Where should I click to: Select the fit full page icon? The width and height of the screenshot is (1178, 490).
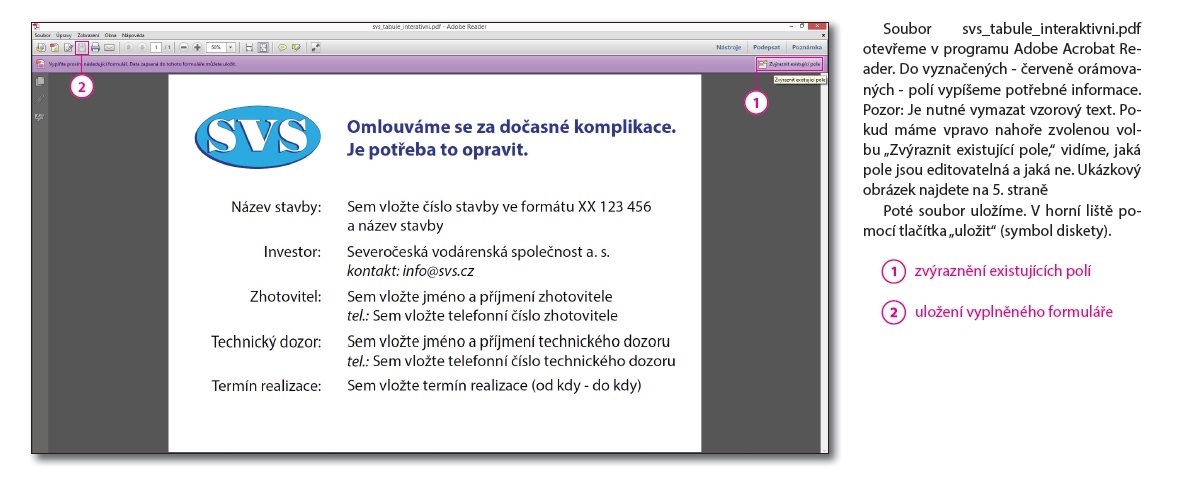tap(263, 47)
